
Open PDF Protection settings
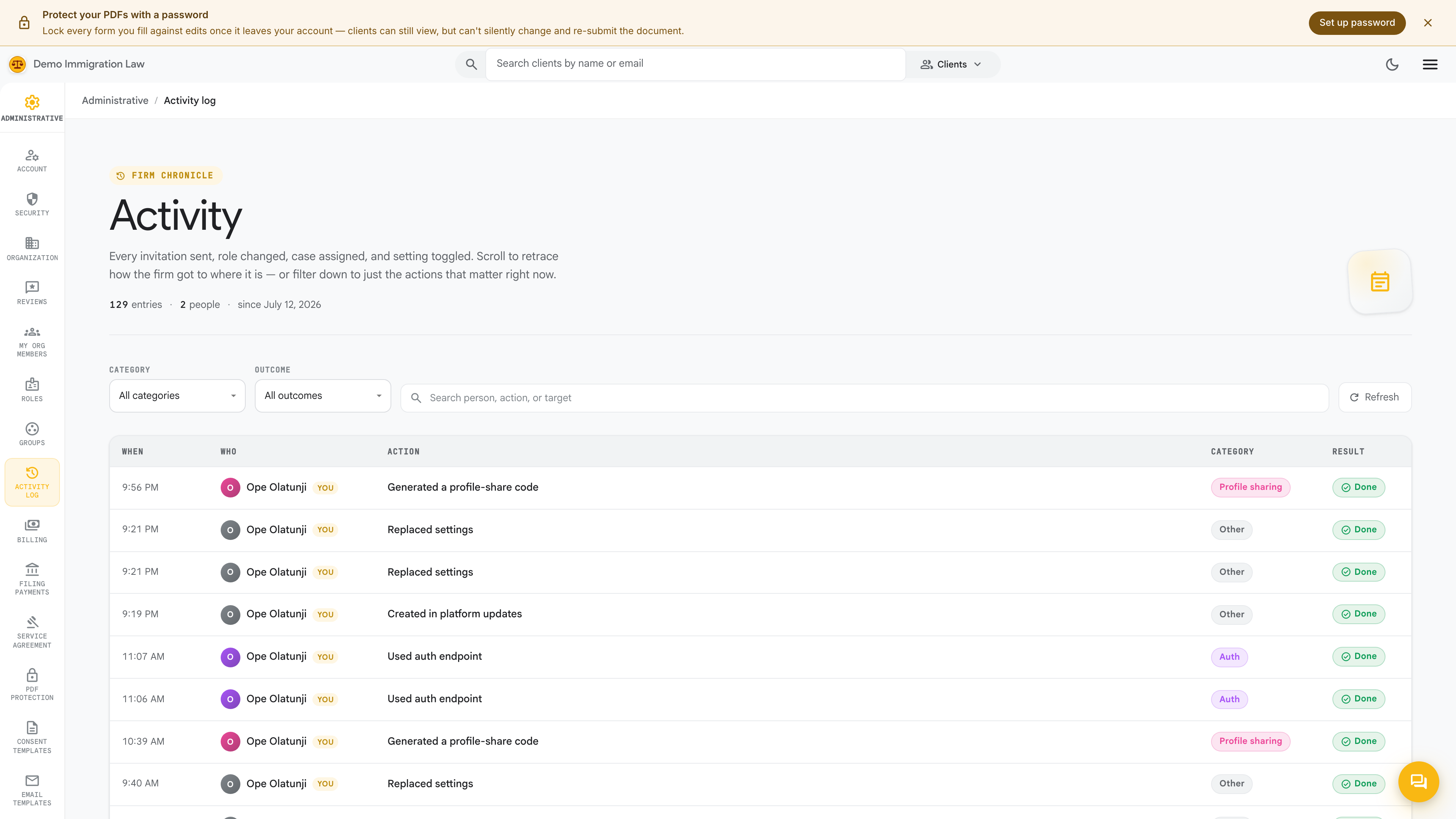32,685
